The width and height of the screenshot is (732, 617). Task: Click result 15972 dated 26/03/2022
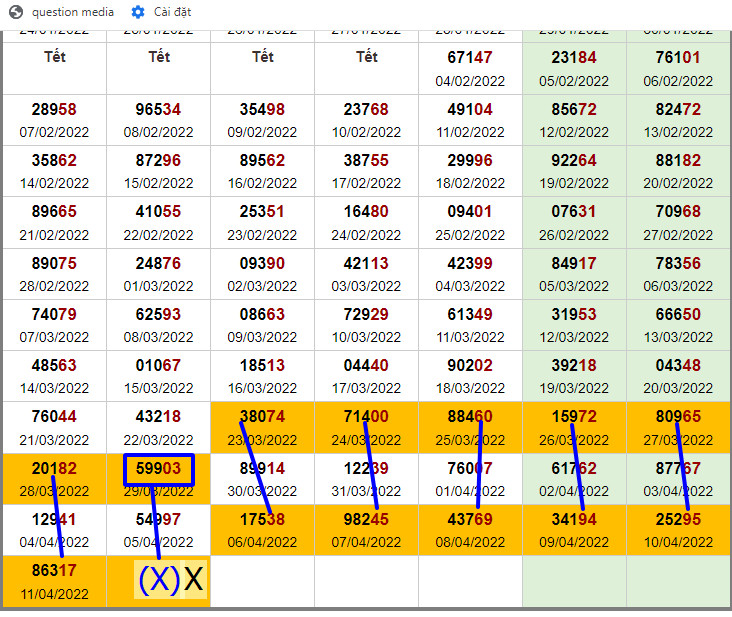pos(574,427)
